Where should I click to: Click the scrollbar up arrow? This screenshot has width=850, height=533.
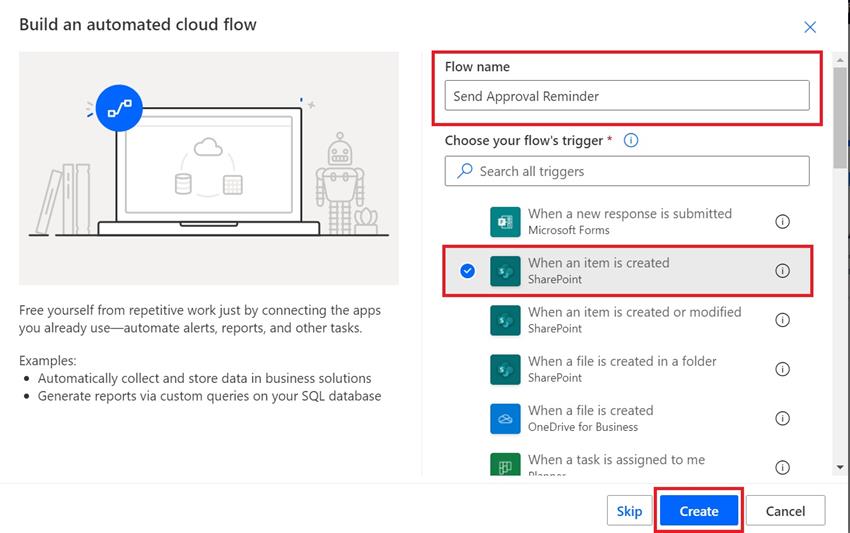[x=840, y=60]
